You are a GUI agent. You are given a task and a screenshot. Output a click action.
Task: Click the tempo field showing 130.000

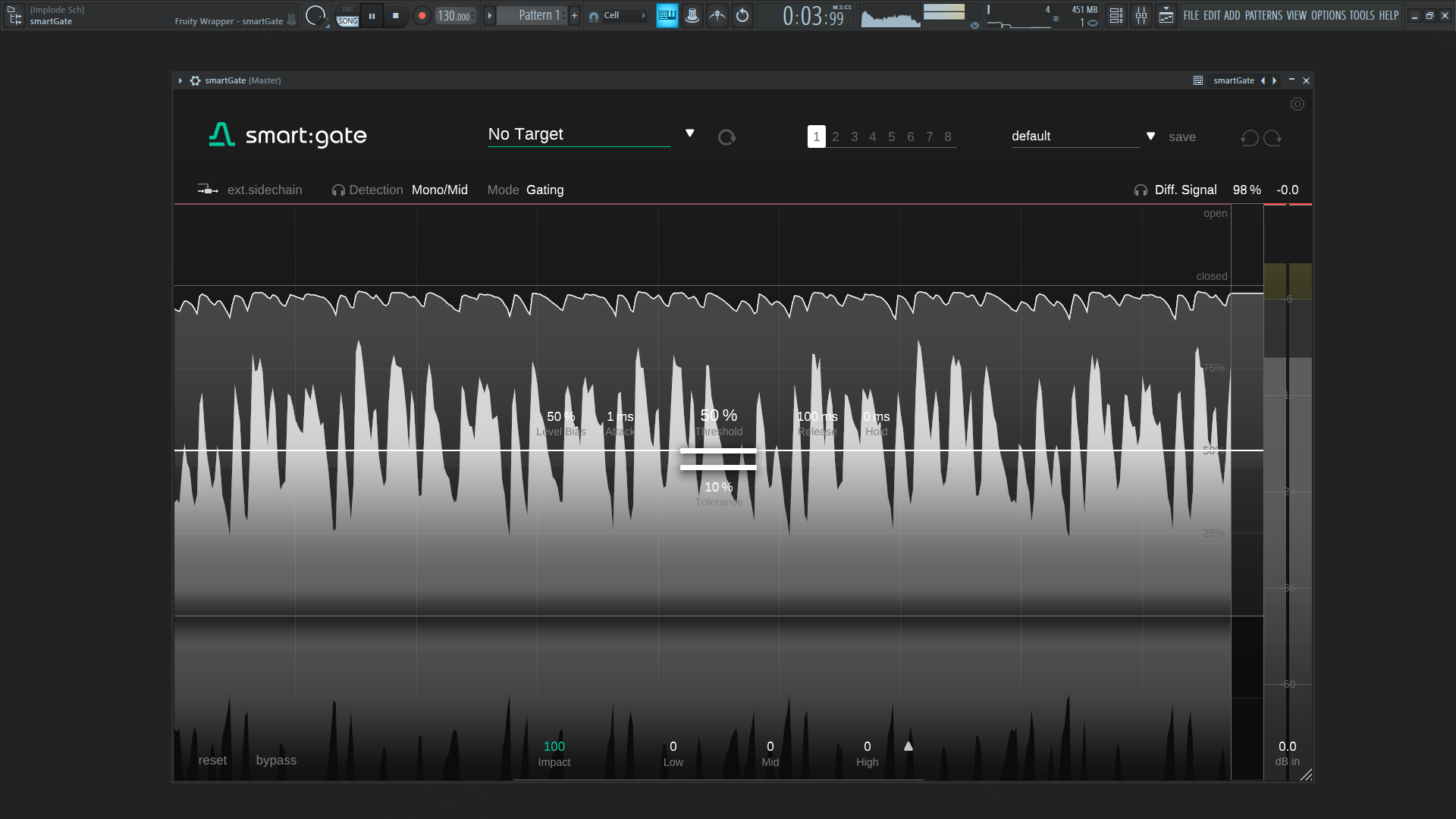455,15
